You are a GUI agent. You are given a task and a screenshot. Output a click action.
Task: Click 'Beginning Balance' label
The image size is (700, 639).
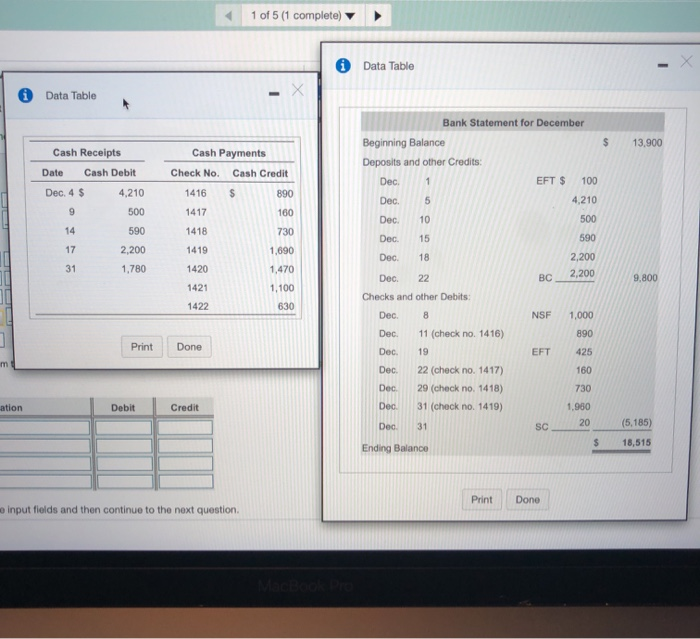[404, 142]
